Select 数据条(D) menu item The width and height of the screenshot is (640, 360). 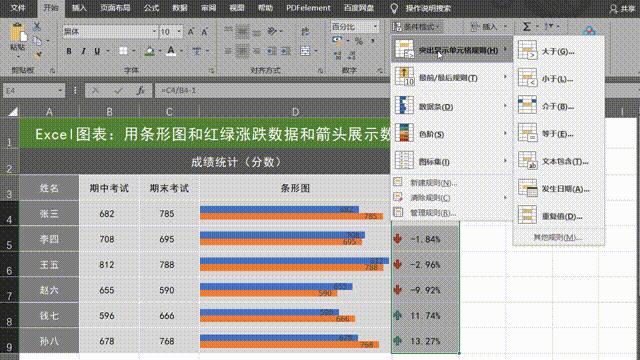click(452, 106)
